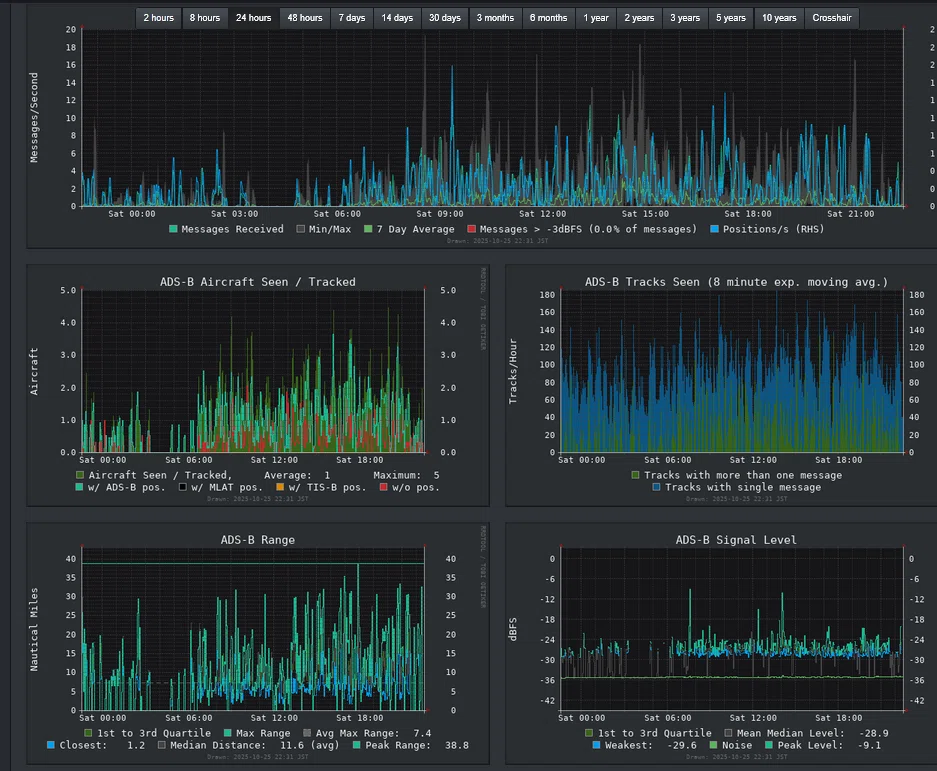
Task: Click the Weakest value -29.6
Action: point(681,745)
